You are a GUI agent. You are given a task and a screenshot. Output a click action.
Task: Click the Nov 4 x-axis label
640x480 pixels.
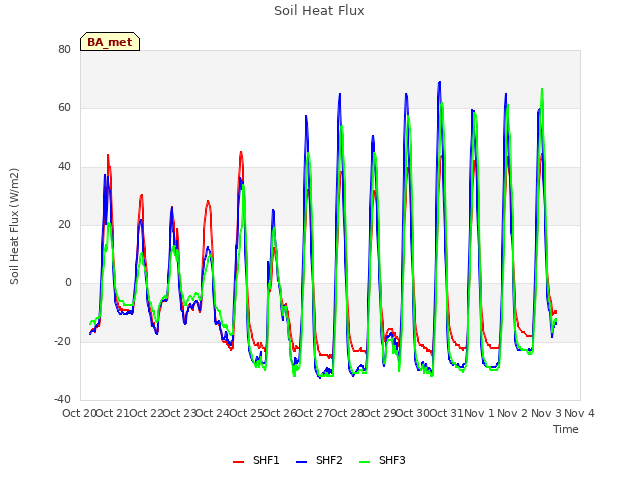[x=579, y=413]
